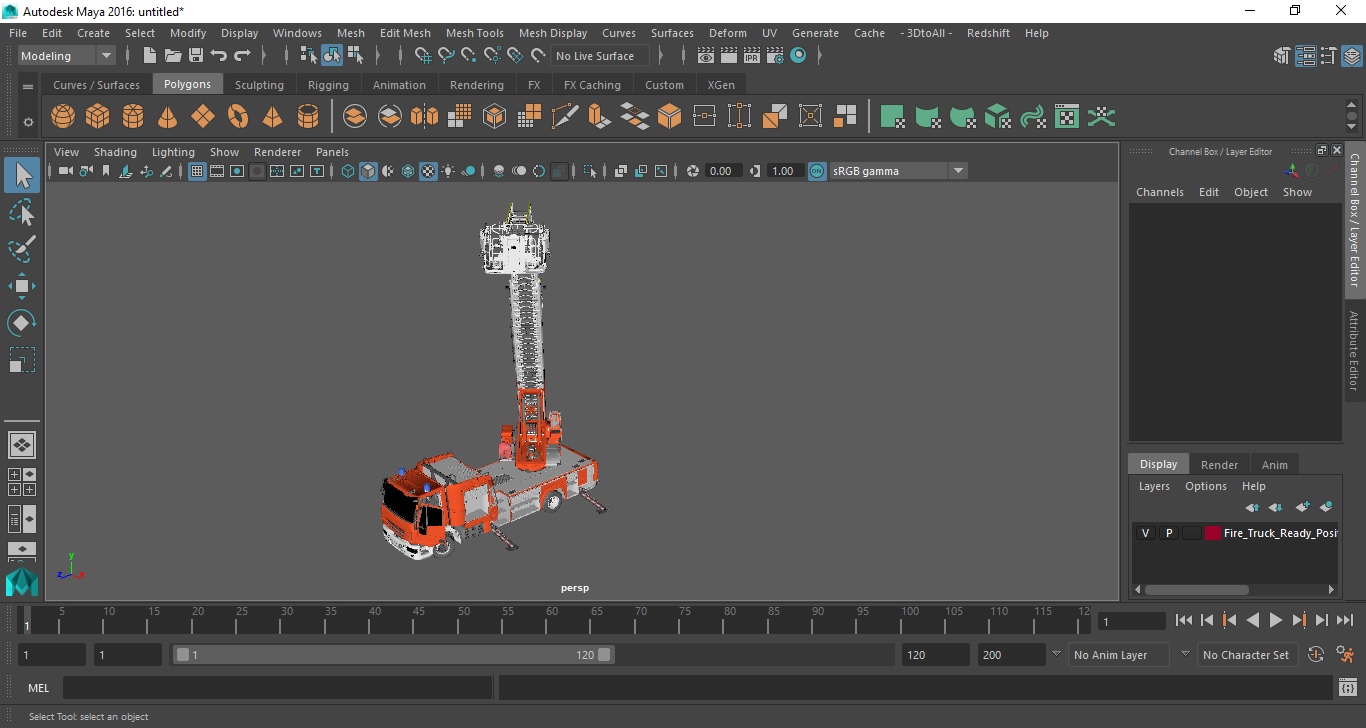Click the MEL command input field
The image size is (1366, 728).
(277, 688)
